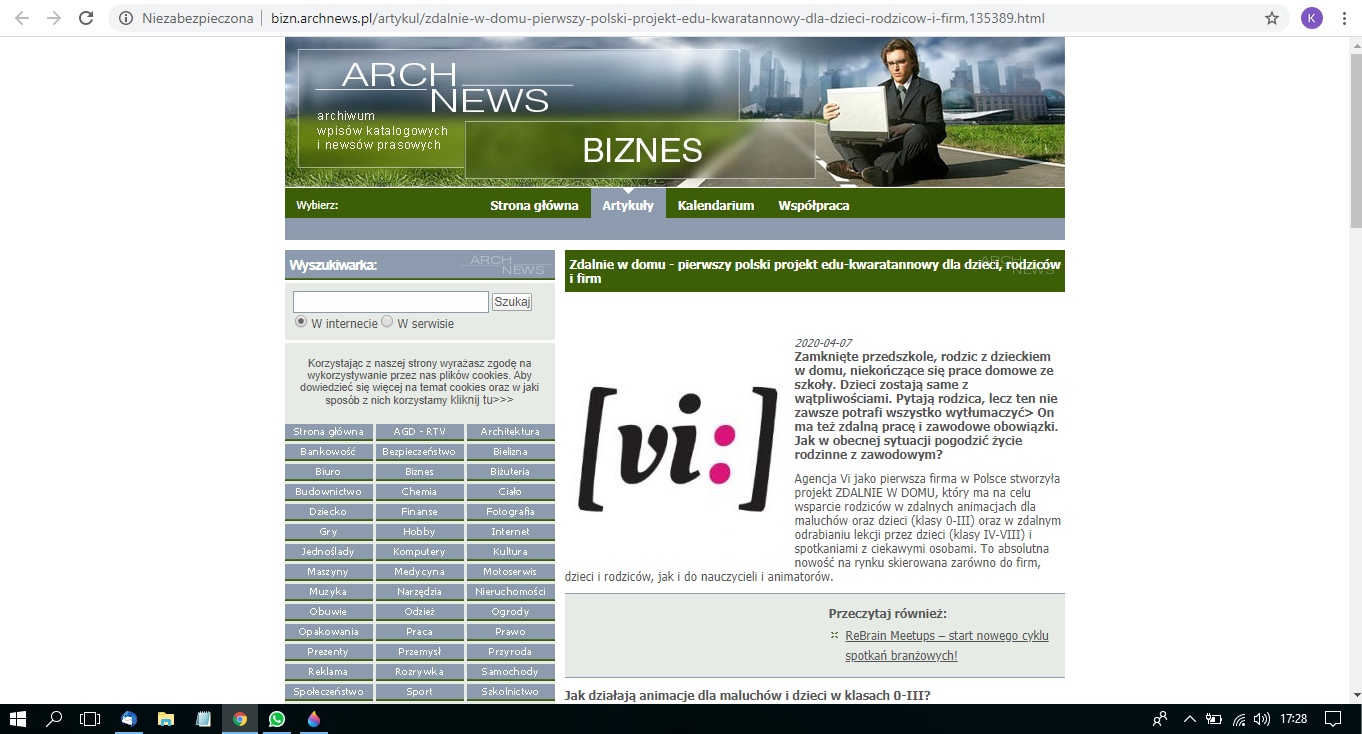Click the Windows Start button
Image resolution: width=1362 pixels, height=734 pixels.
[18, 718]
